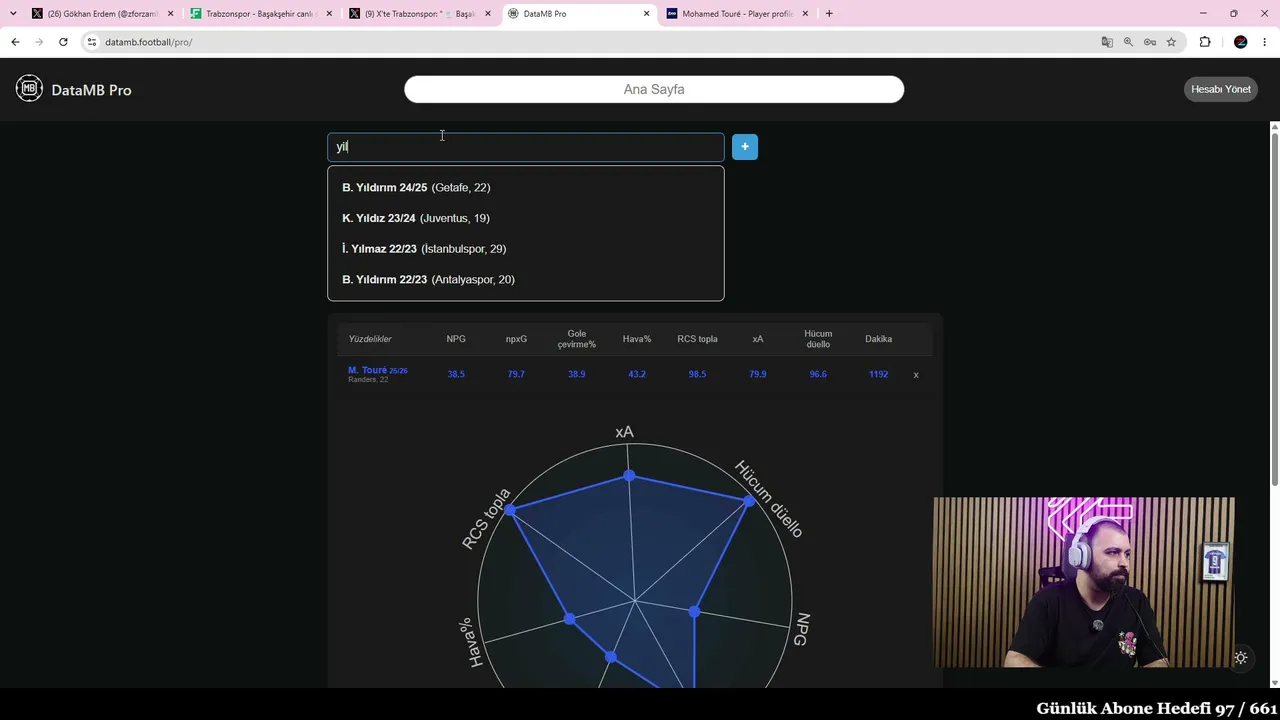Bookmark this page with the star icon
This screenshot has height=720, width=1280.
[x=1171, y=42]
